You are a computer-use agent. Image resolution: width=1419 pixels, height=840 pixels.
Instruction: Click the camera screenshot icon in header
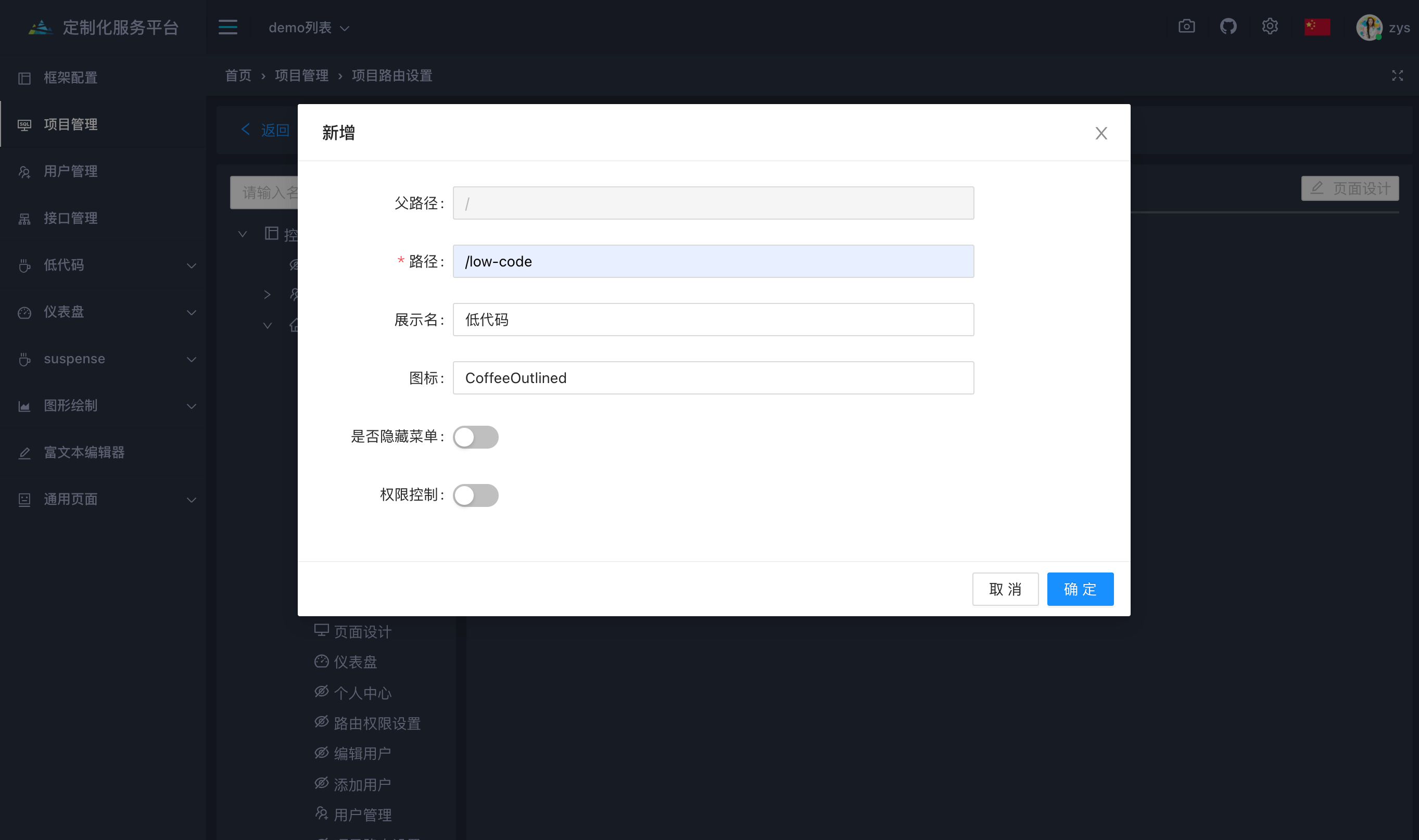(1186, 27)
